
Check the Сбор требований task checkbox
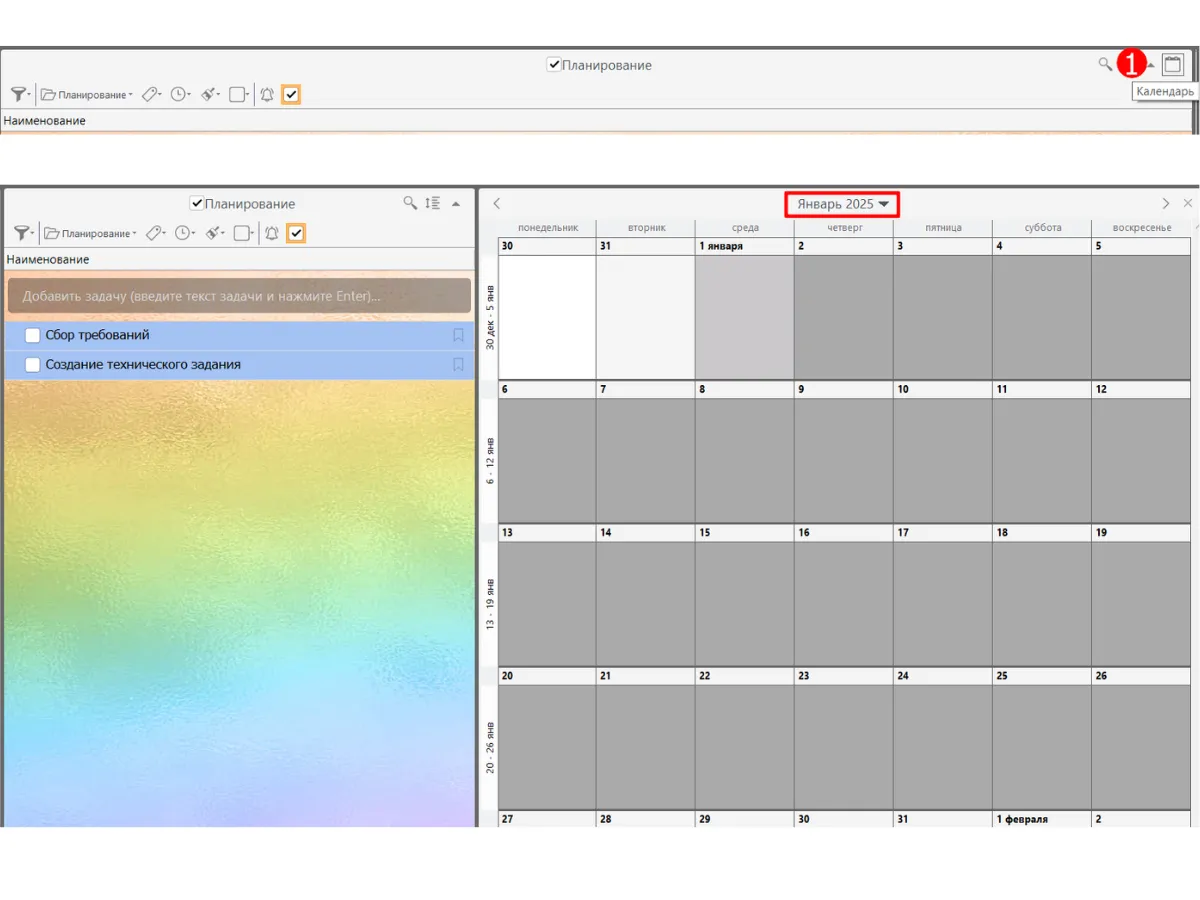coord(33,335)
